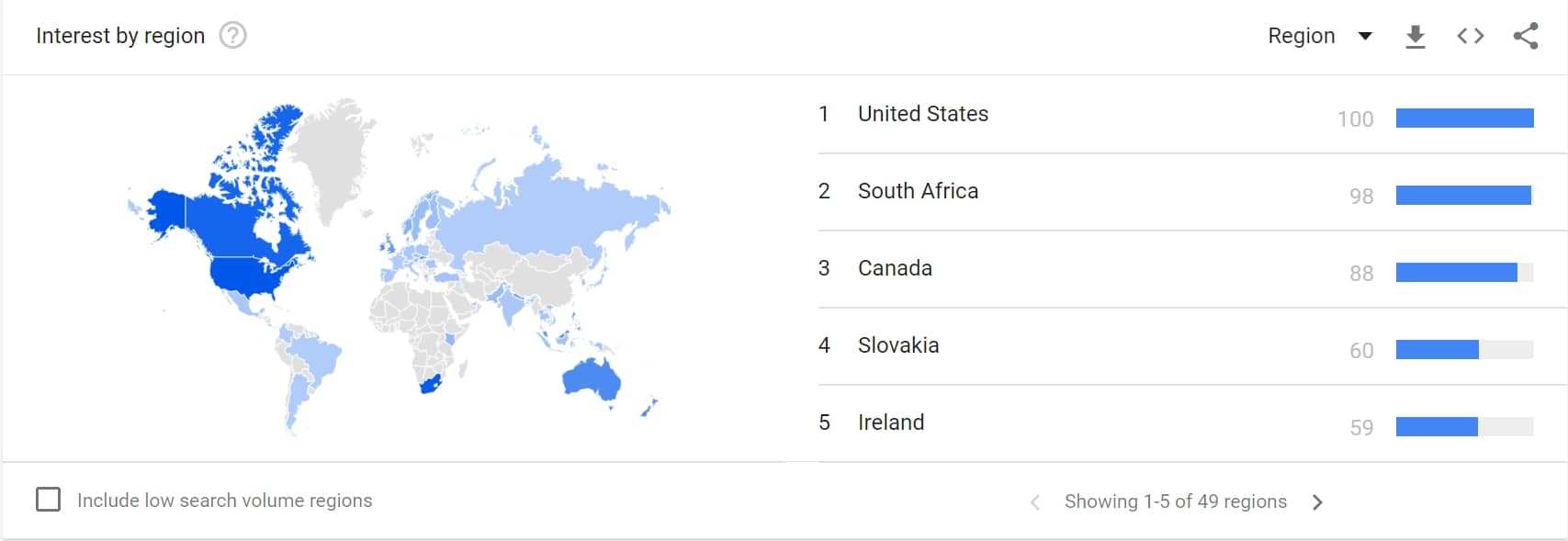The height and width of the screenshot is (541, 1568).
Task: Open the interest by region help icon
Action: (x=233, y=36)
